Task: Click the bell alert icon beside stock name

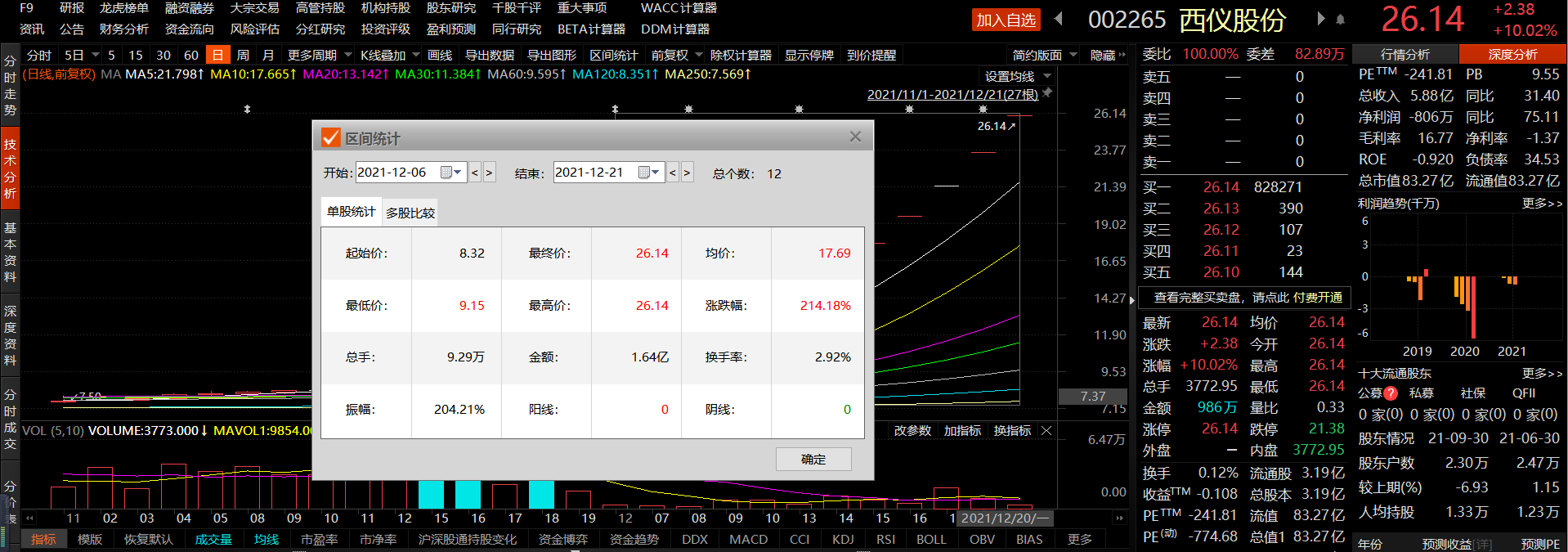Action: click(x=1341, y=19)
